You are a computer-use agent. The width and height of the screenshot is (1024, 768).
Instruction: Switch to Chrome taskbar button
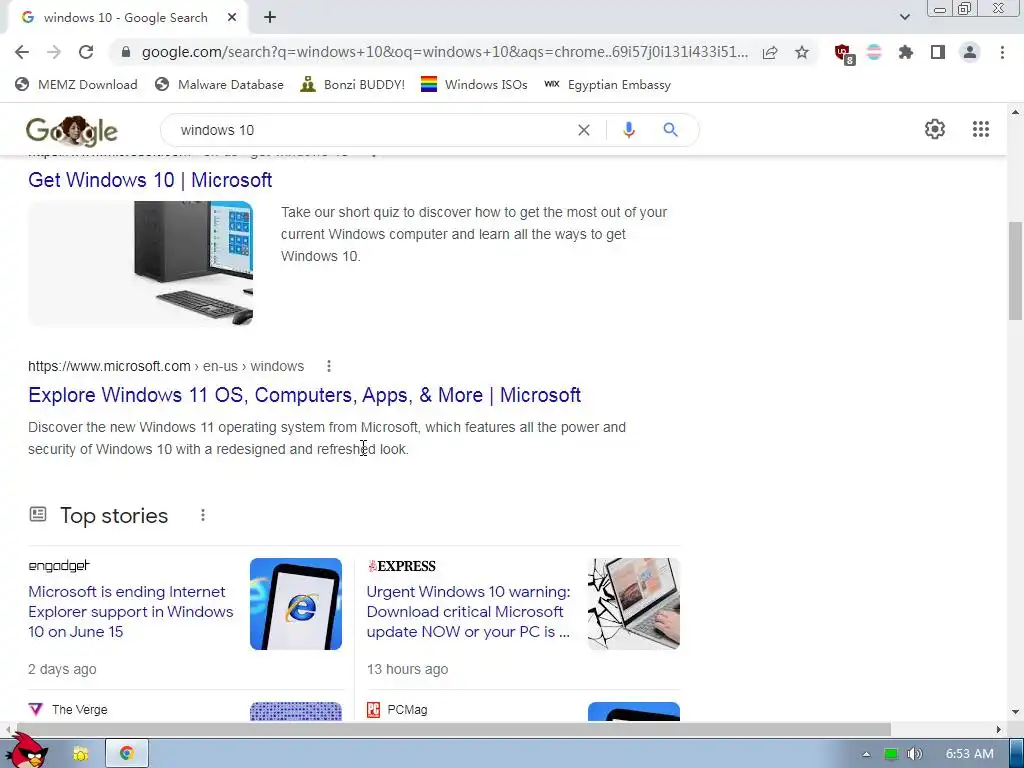(127, 754)
